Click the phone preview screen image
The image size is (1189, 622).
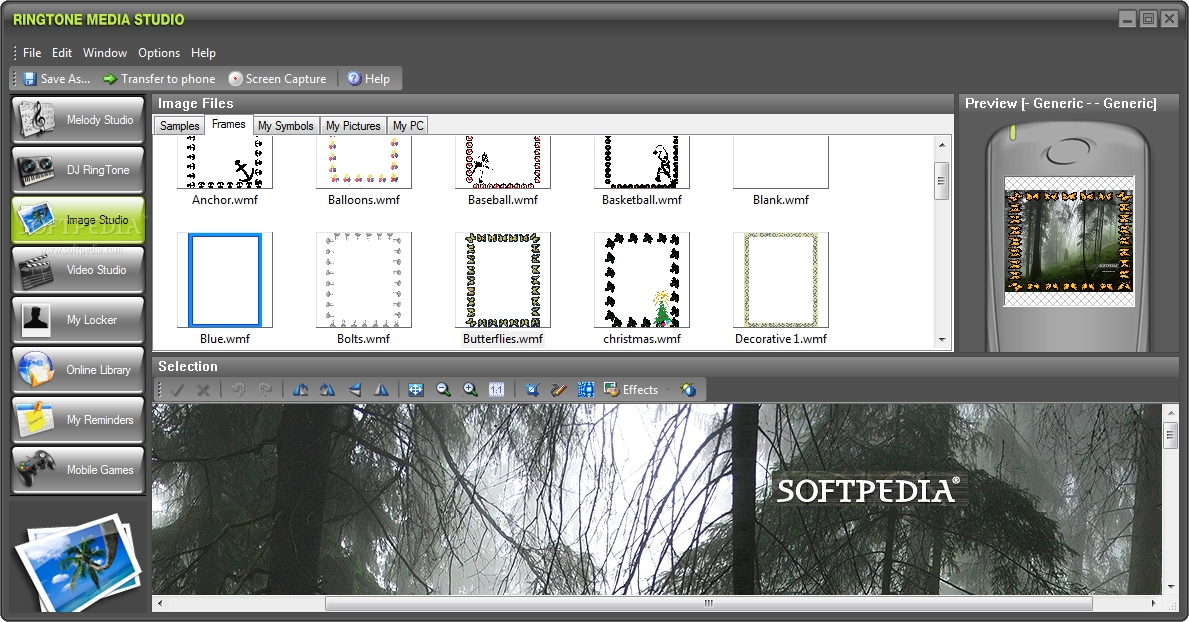tap(1069, 241)
